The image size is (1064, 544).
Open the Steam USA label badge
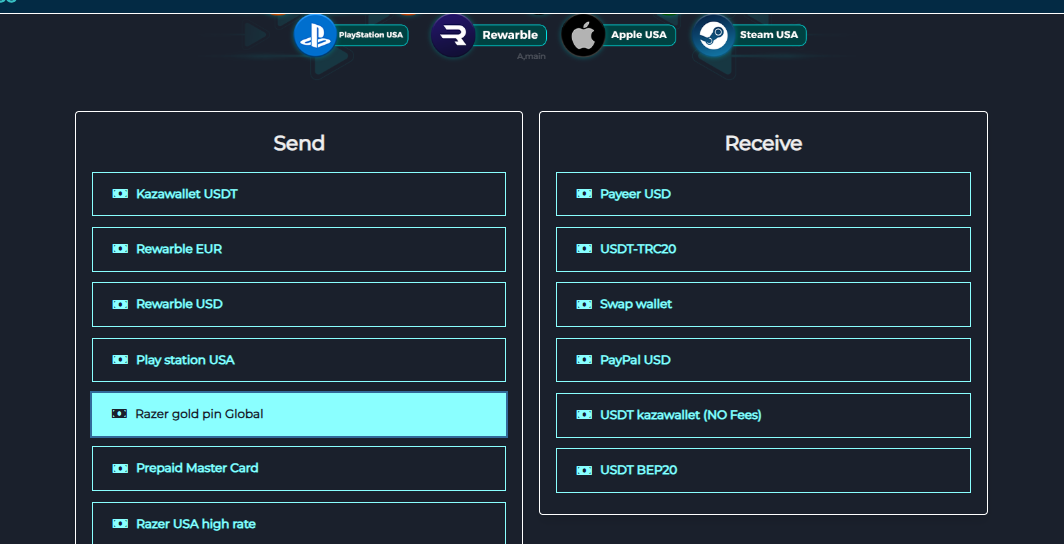coord(769,35)
